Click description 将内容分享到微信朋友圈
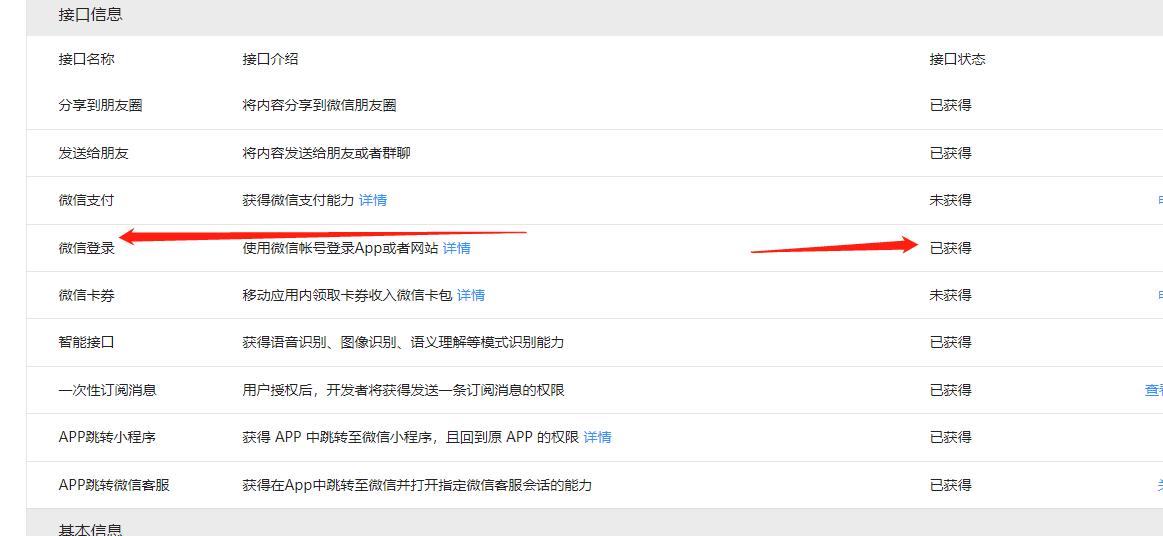 click(319, 105)
